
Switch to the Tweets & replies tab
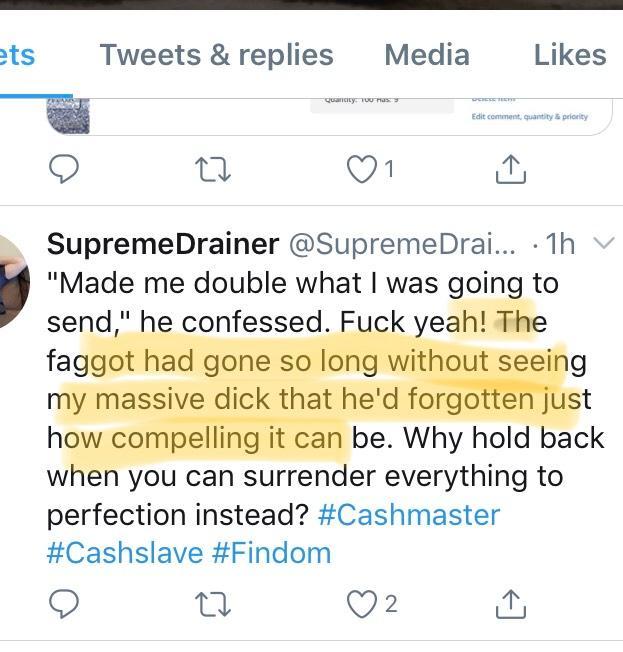[x=216, y=55]
